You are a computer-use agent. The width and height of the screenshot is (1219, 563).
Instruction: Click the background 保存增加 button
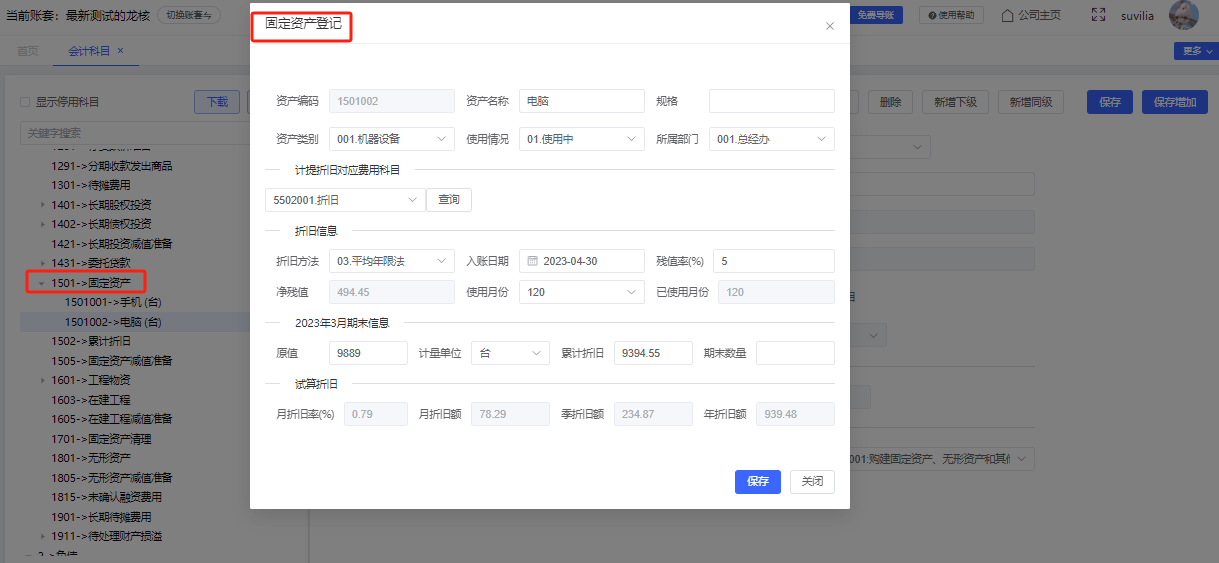(x=1174, y=102)
